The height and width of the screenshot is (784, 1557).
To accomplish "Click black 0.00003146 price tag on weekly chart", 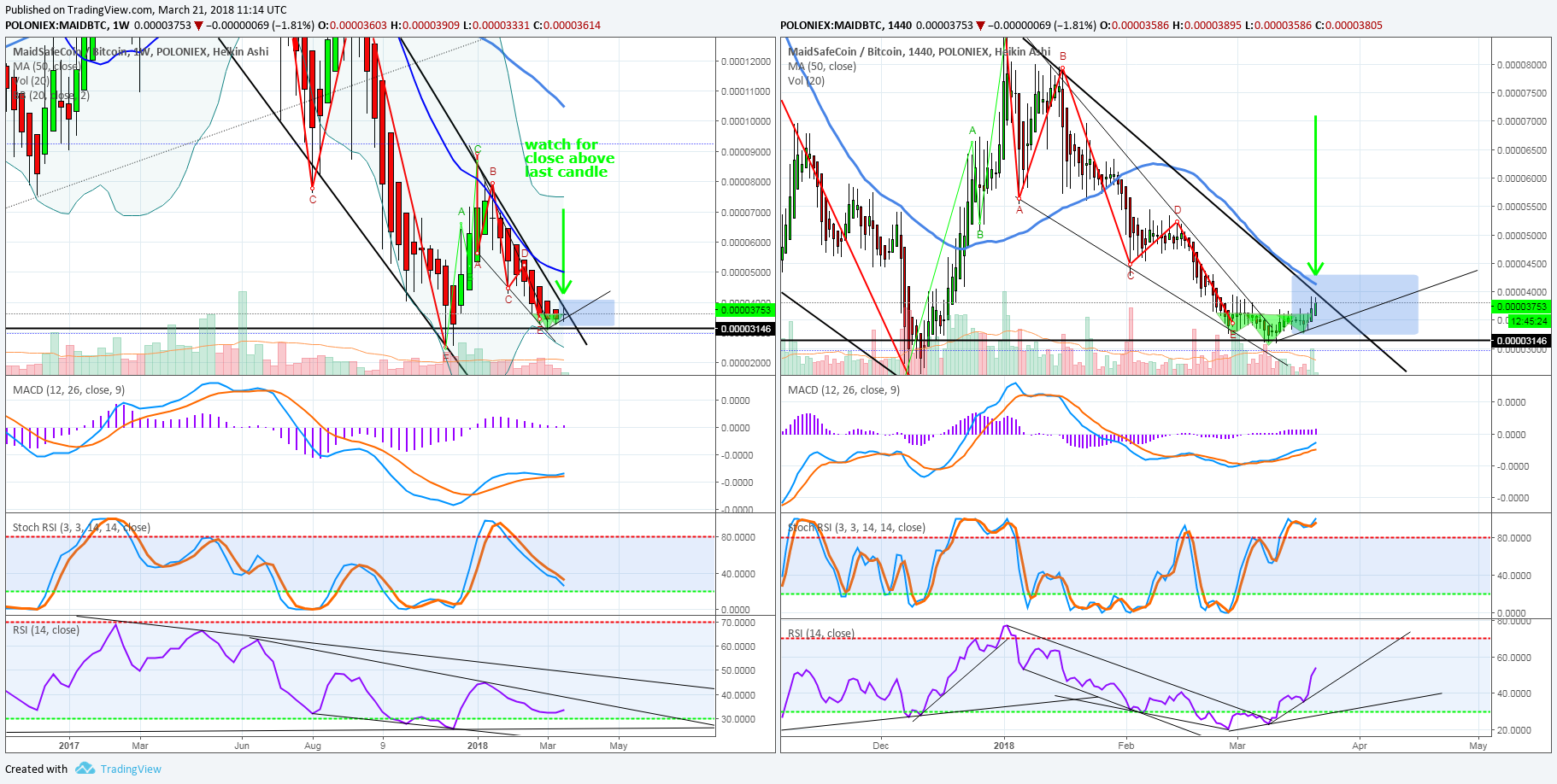I will pyautogui.click(x=746, y=329).
